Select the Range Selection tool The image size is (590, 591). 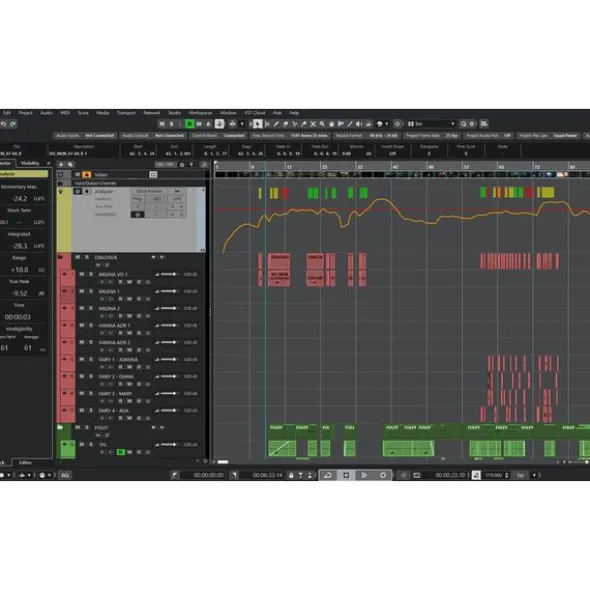(x=267, y=124)
